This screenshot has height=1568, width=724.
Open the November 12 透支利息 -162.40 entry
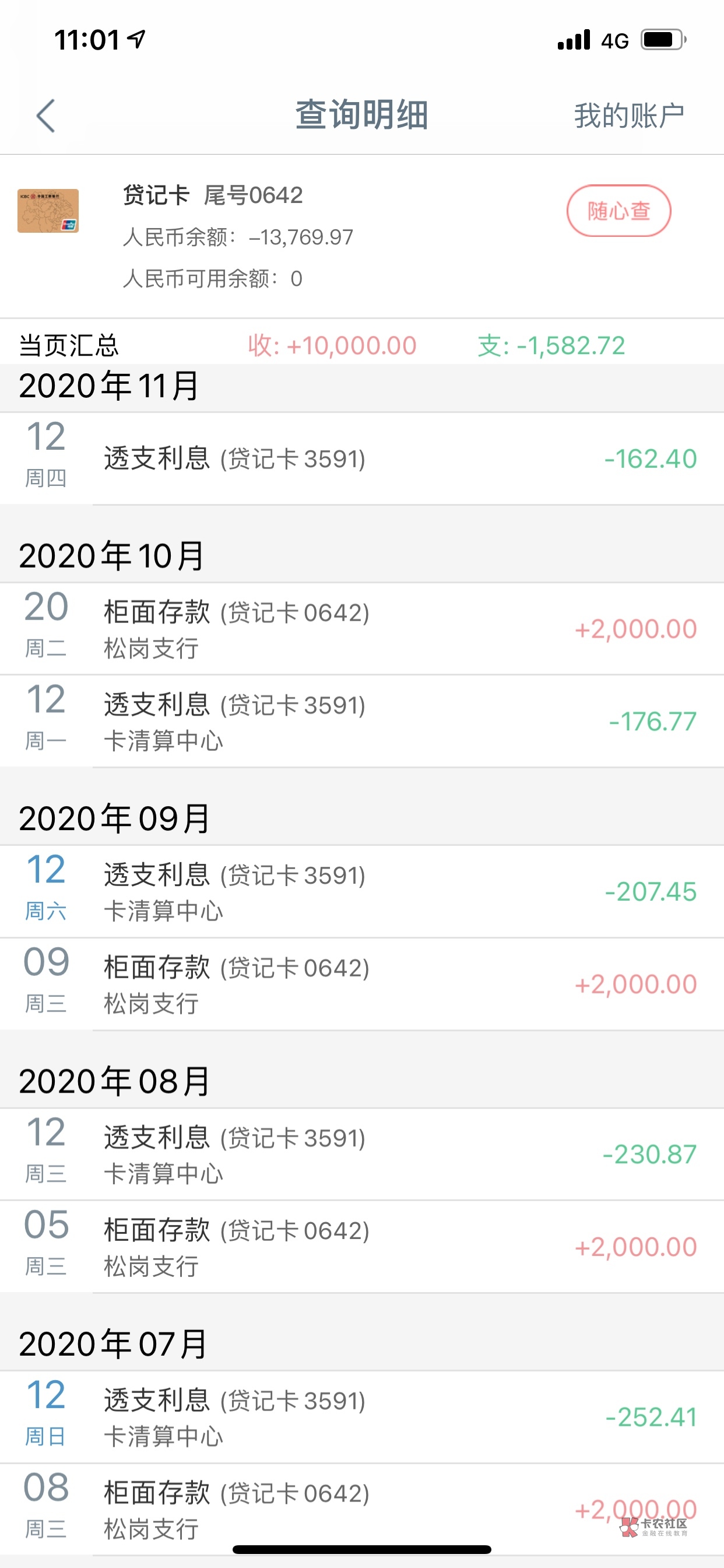(362, 459)
